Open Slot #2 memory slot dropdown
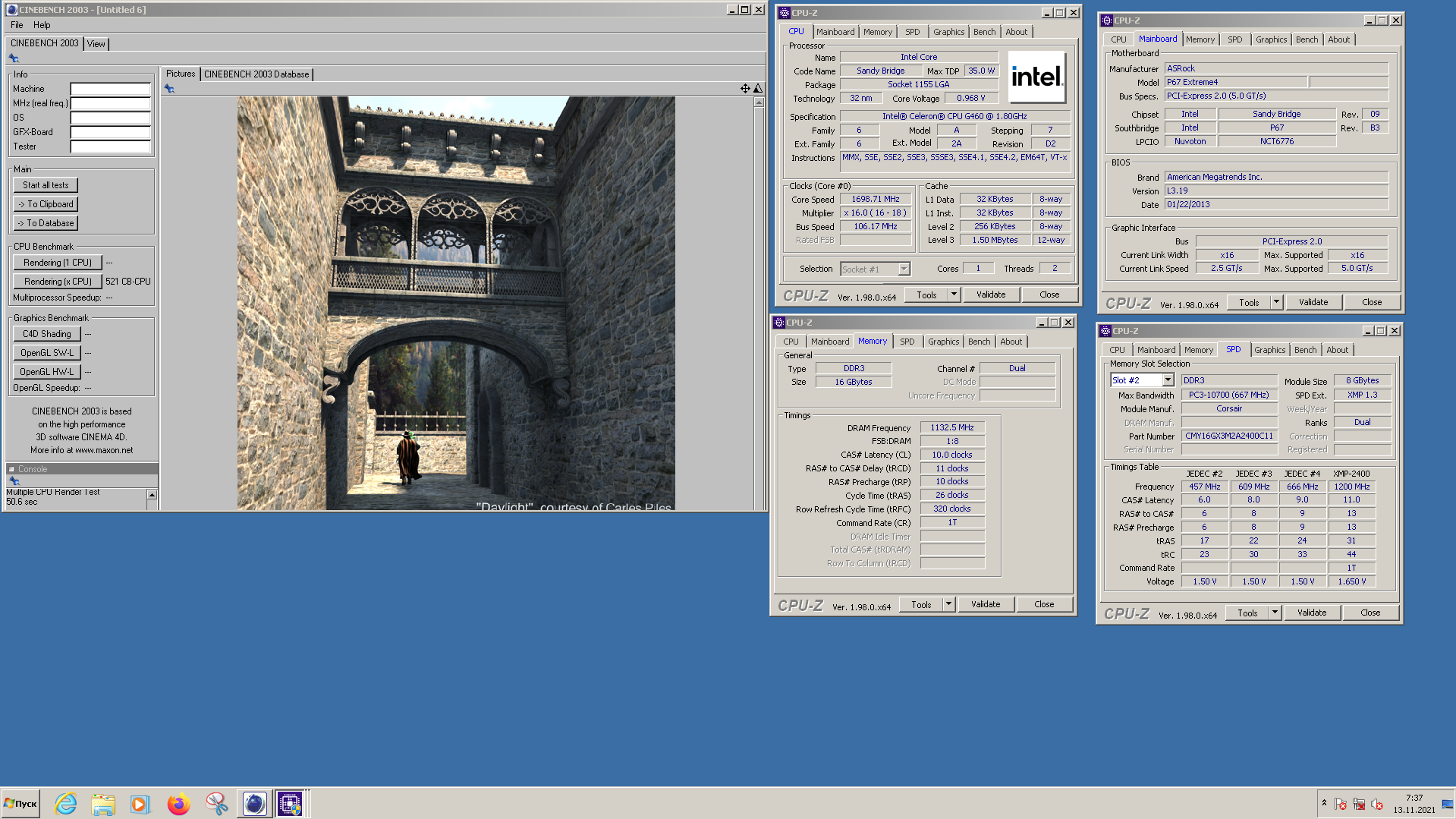1456x819 pixels. 1168,380
